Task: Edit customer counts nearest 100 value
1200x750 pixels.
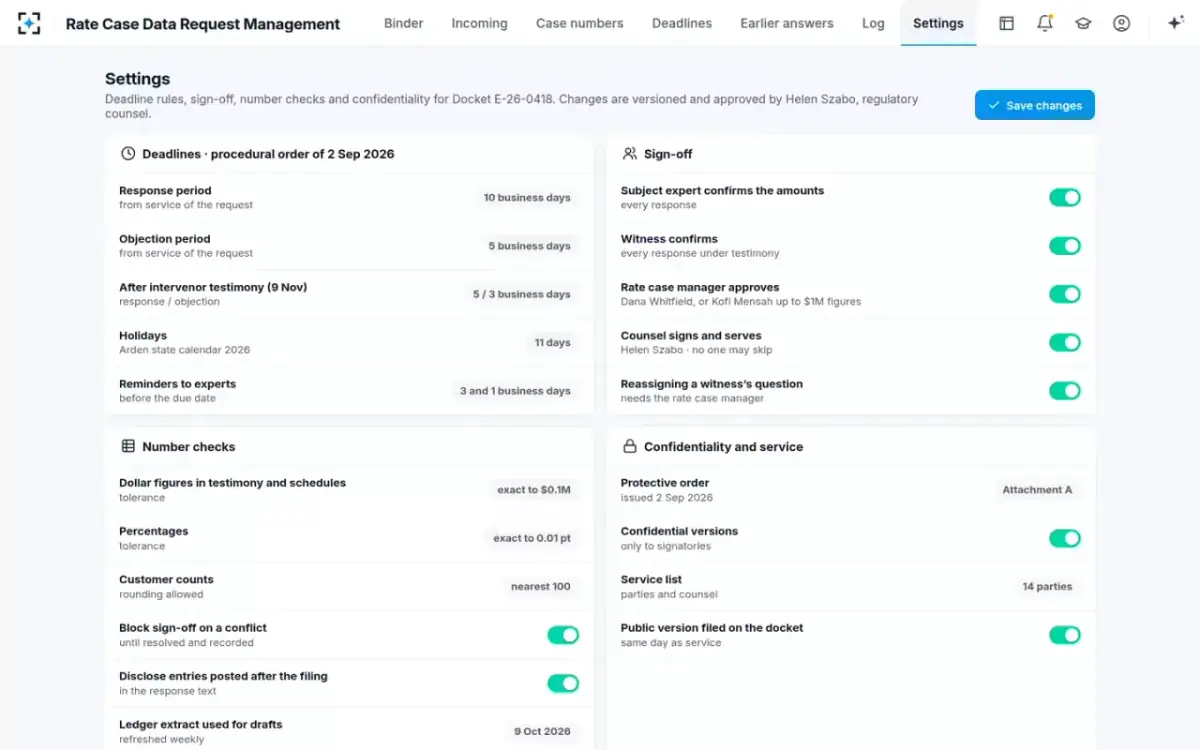Action: coord(541,587)
